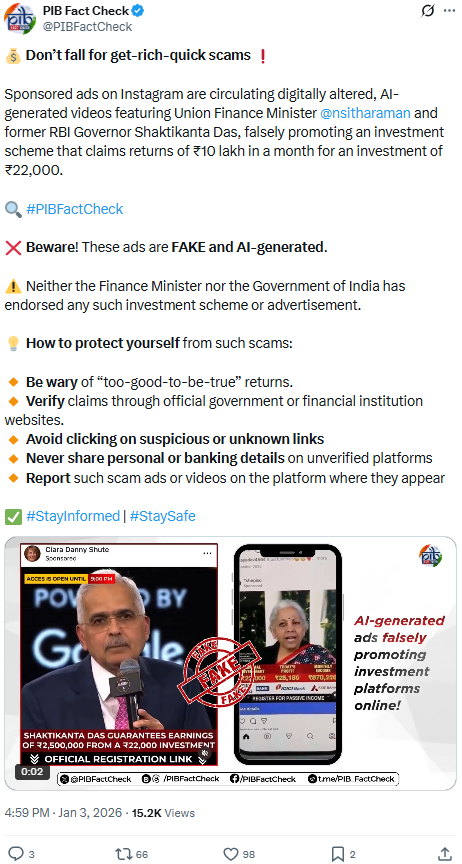Image resolution: width=462 pixels, height=864 pixels.
Task: Open the post timestamp Jan 3, 2026
Action: point(89,813)
